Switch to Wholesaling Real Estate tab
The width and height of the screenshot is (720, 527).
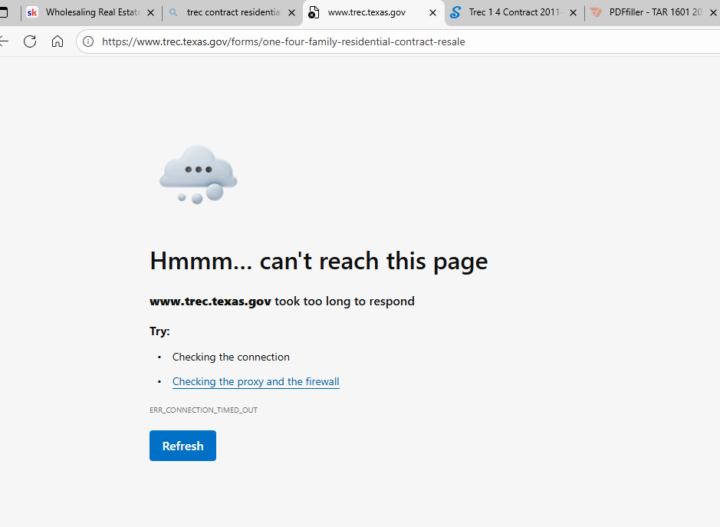click(x=92, y=13)
